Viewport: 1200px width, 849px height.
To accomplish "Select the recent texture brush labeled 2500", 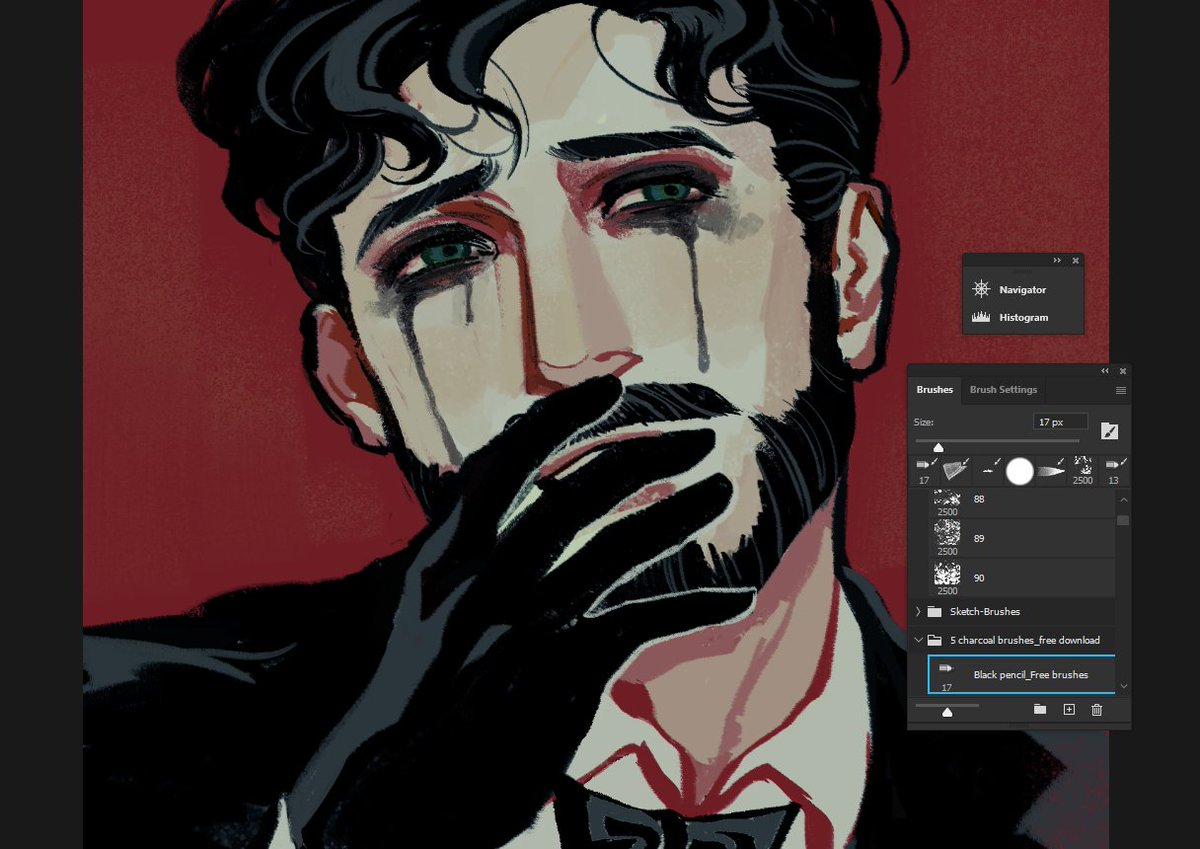I will point(1083,470).
